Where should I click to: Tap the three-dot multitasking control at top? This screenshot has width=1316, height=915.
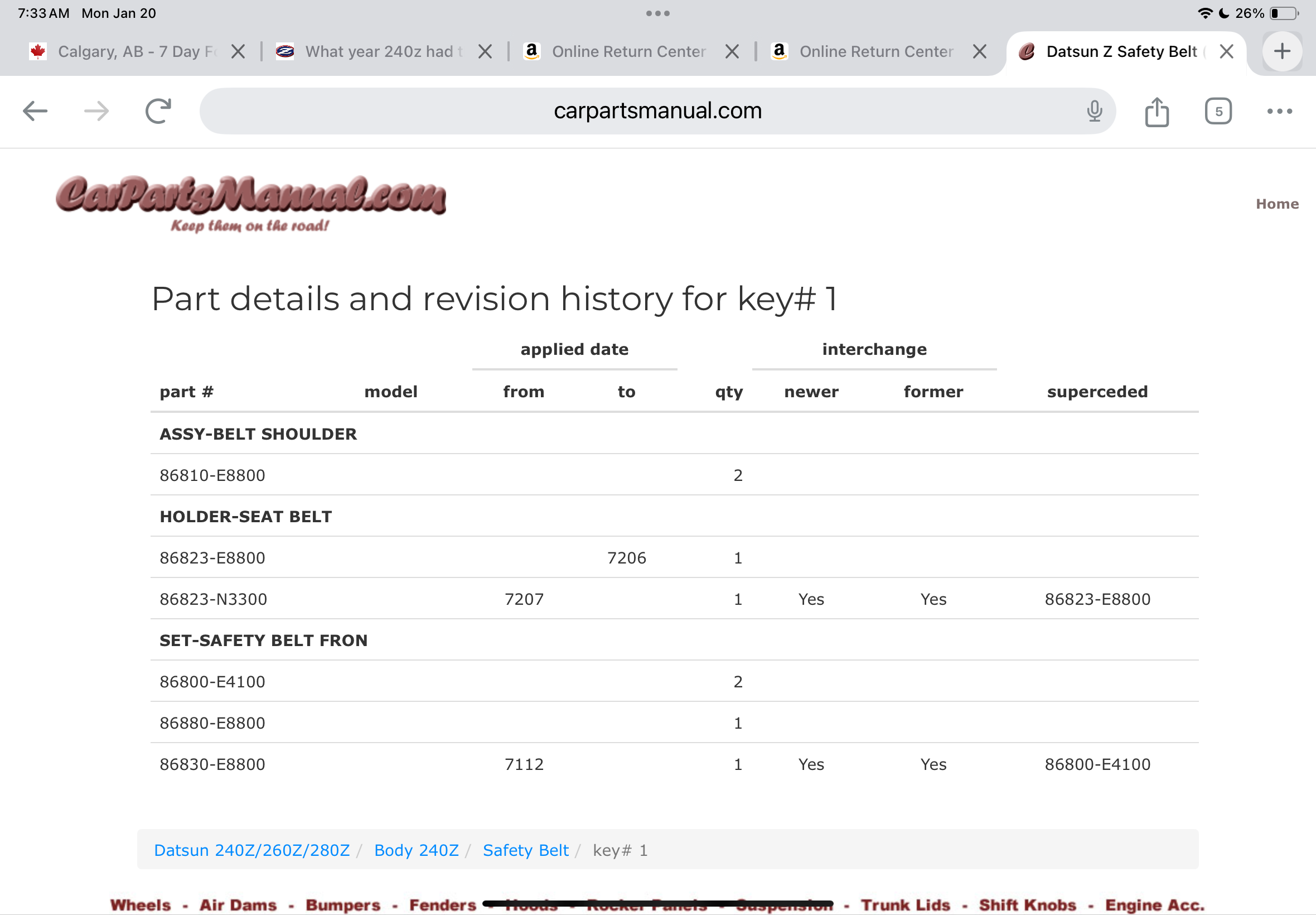(657, 13)
